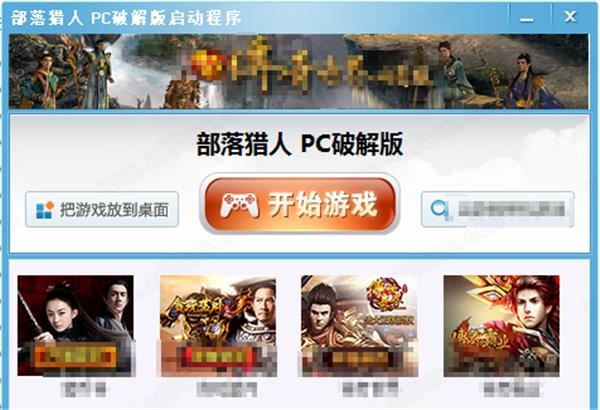Image resolution: width=600 pixels, height=410 pixels.
Task: Open the top banner advertisement
Action: point(298,71)
